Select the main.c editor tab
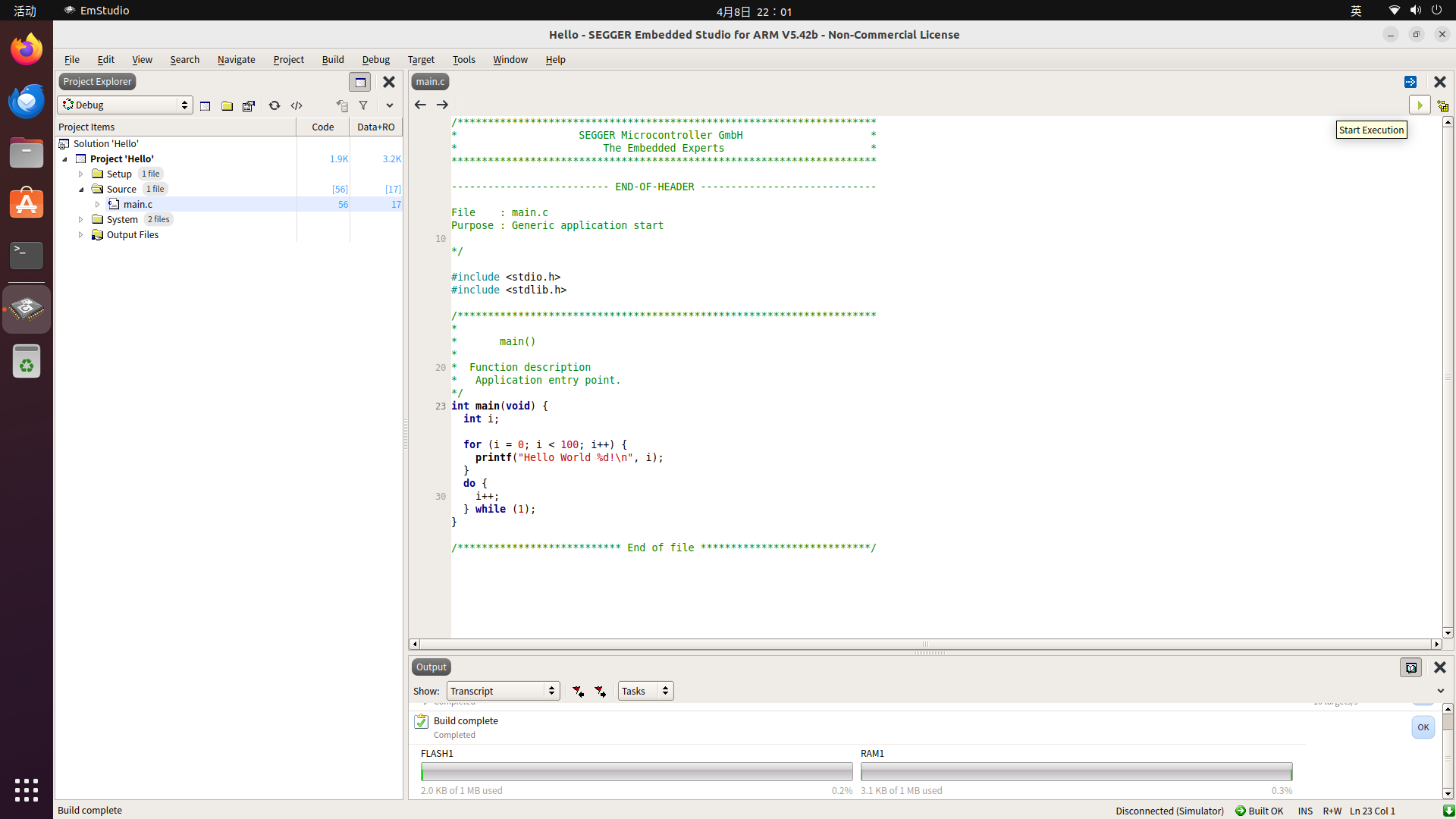Image resolution: width=1456 pixels, height=819 pixels. click(430, 81)
